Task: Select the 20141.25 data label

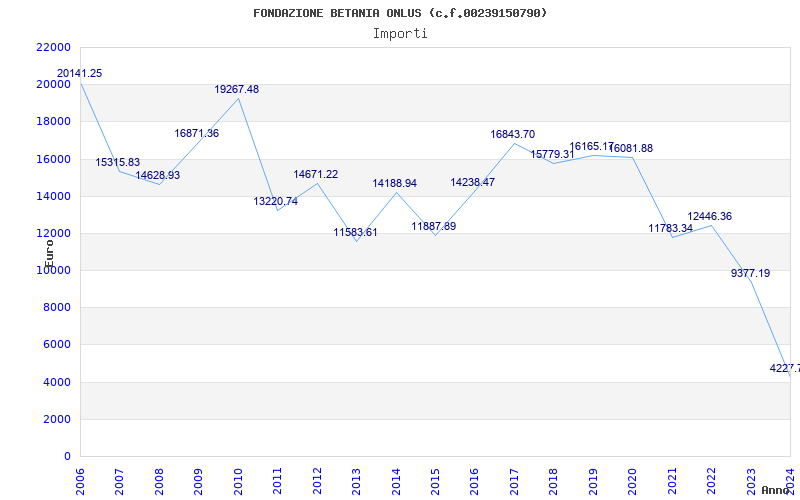Action: pos(80,73)
